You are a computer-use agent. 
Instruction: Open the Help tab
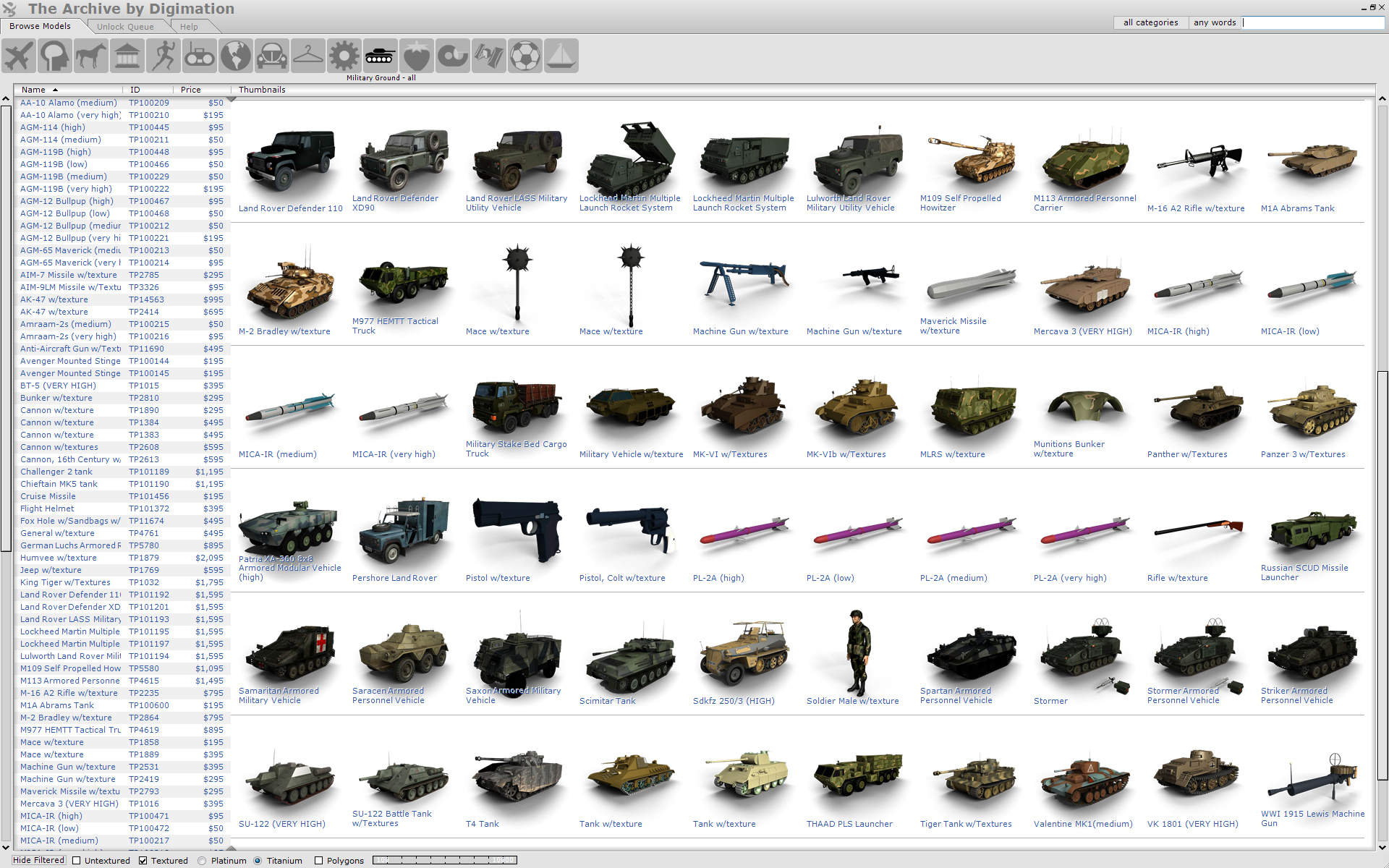pos(189,27)
